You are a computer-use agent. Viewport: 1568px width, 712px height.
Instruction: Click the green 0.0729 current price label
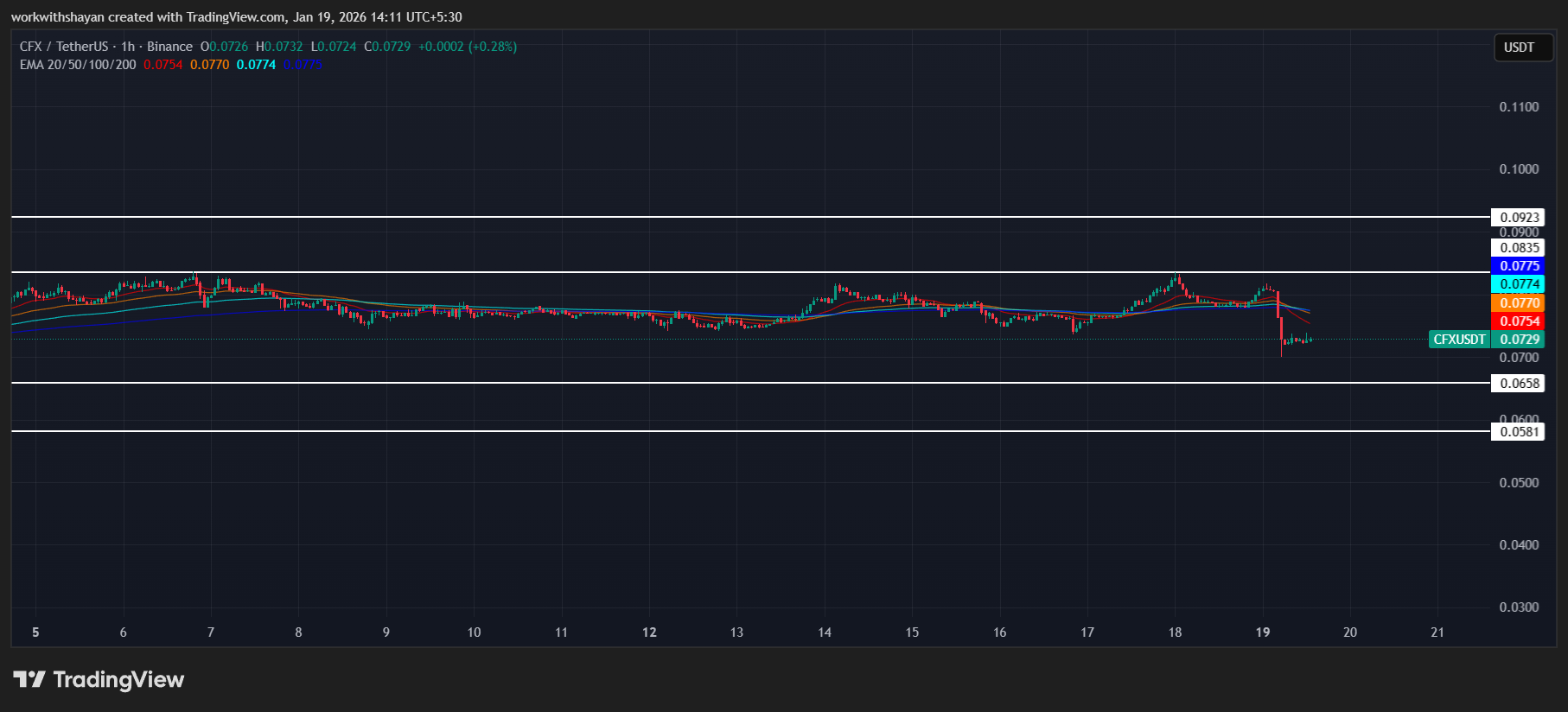1519,340
